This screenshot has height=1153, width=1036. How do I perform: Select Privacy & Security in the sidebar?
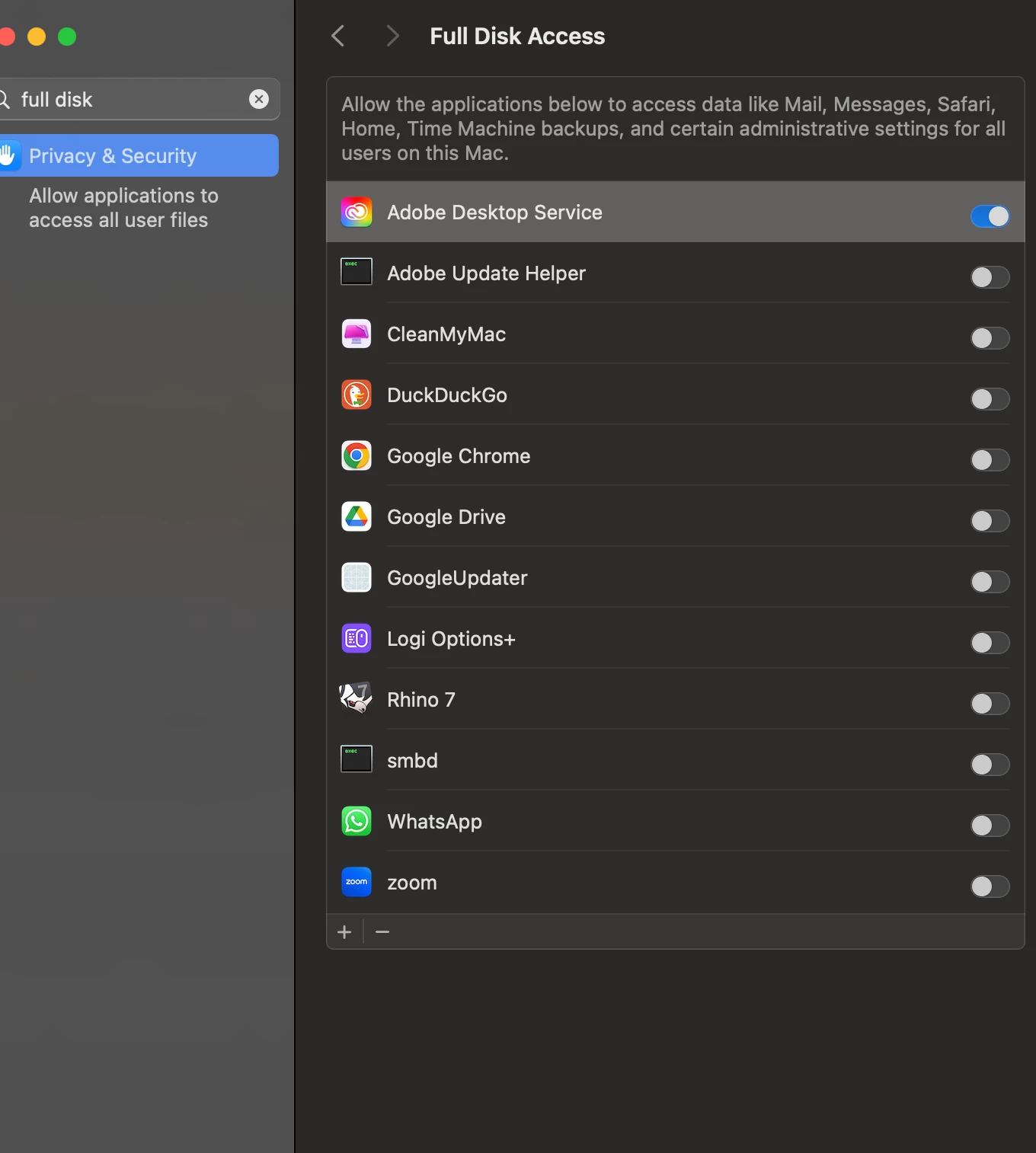pos(139,155)
